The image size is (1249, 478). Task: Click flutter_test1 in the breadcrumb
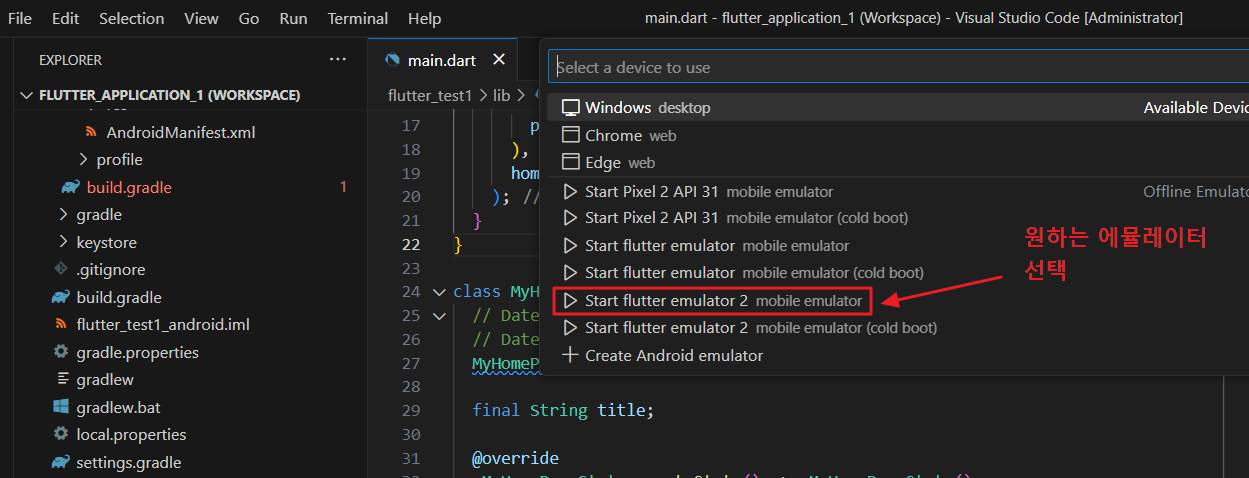click(x=430, y=95)
